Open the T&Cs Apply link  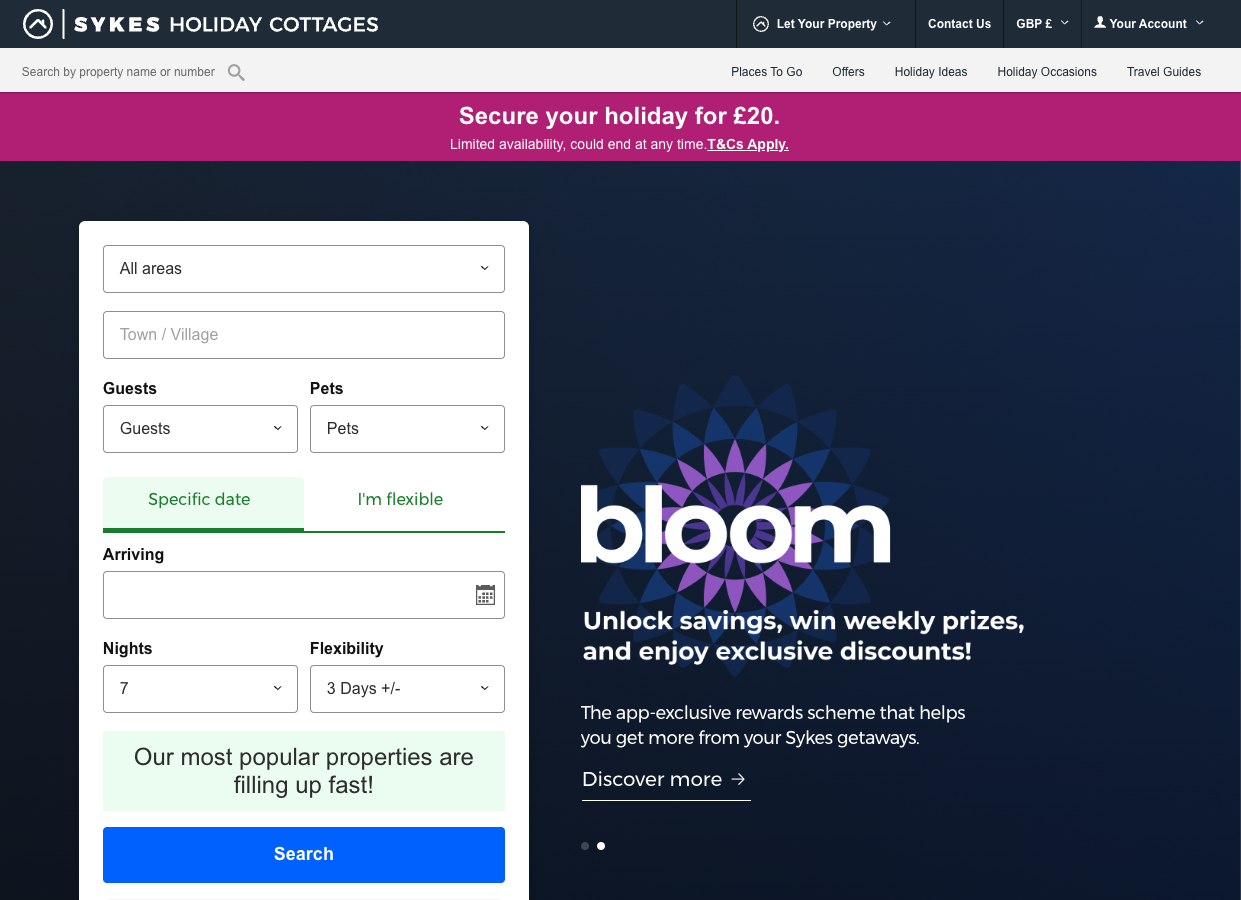[x=748, y=144]
